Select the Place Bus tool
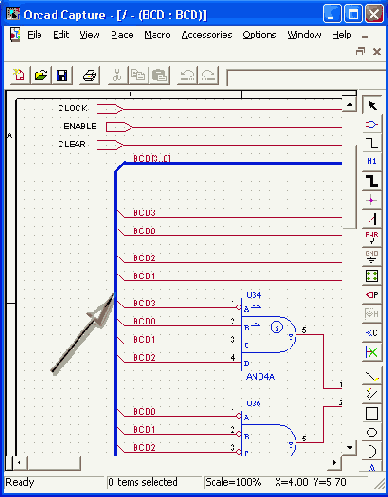The width and height of the screenshot is (388, 497). click(x=372, y=181)
